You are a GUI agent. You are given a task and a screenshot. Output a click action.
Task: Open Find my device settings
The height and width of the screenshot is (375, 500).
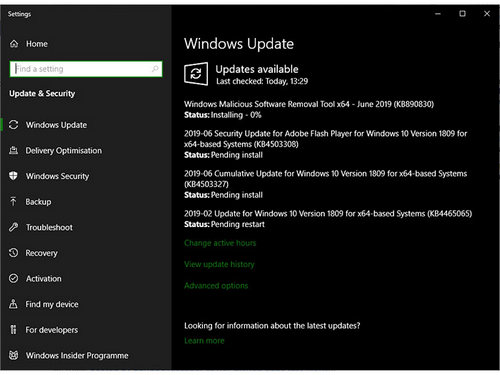52,304
